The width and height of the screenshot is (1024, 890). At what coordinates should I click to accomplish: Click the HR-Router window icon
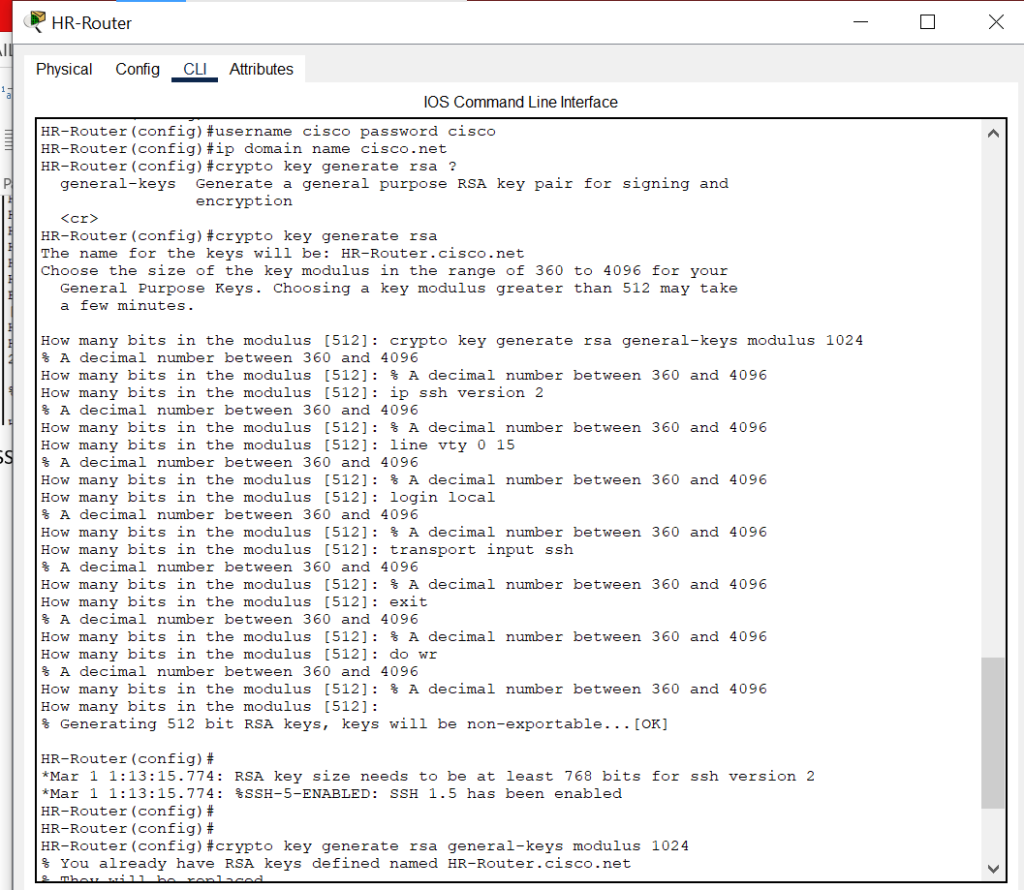coord(35,22)
